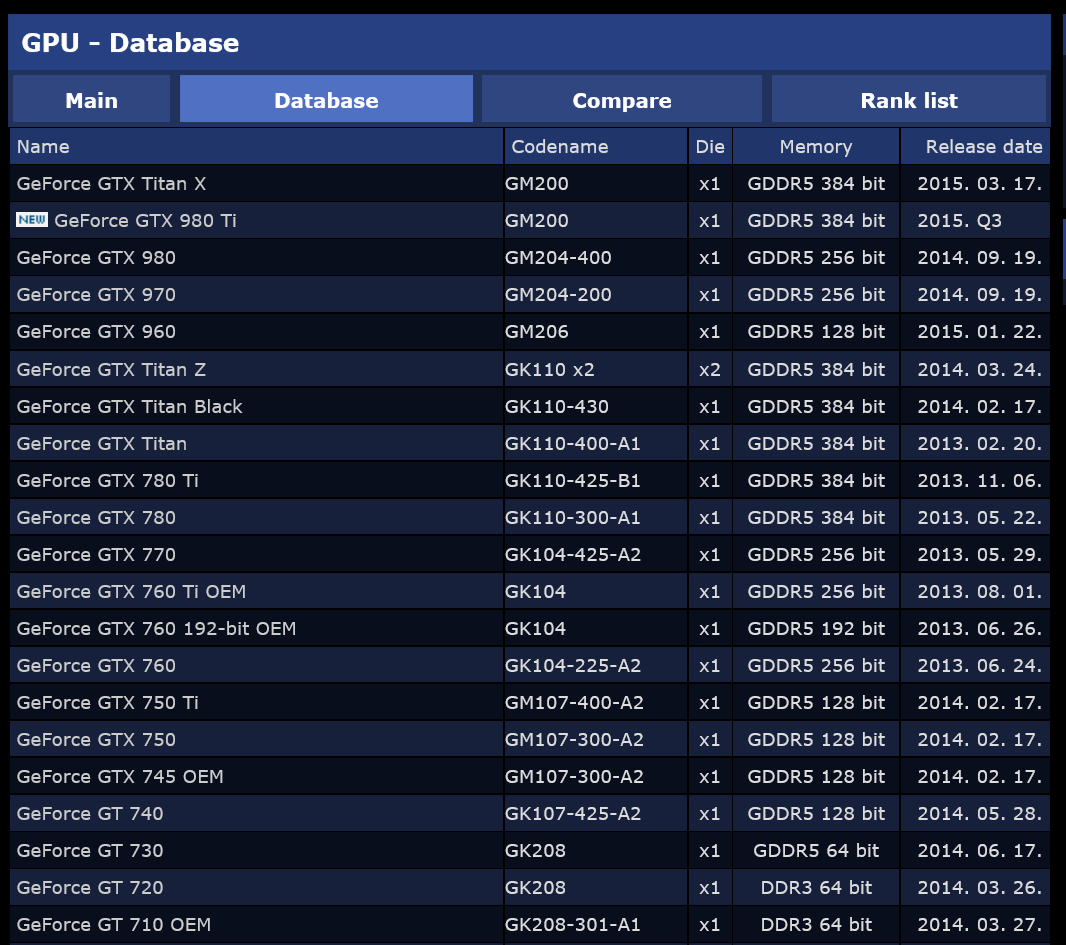The width and height of the screenshot is (1066, 945).
Task: Open GeForce GTX Titan Z entry
Action: [x=111, y=370]
